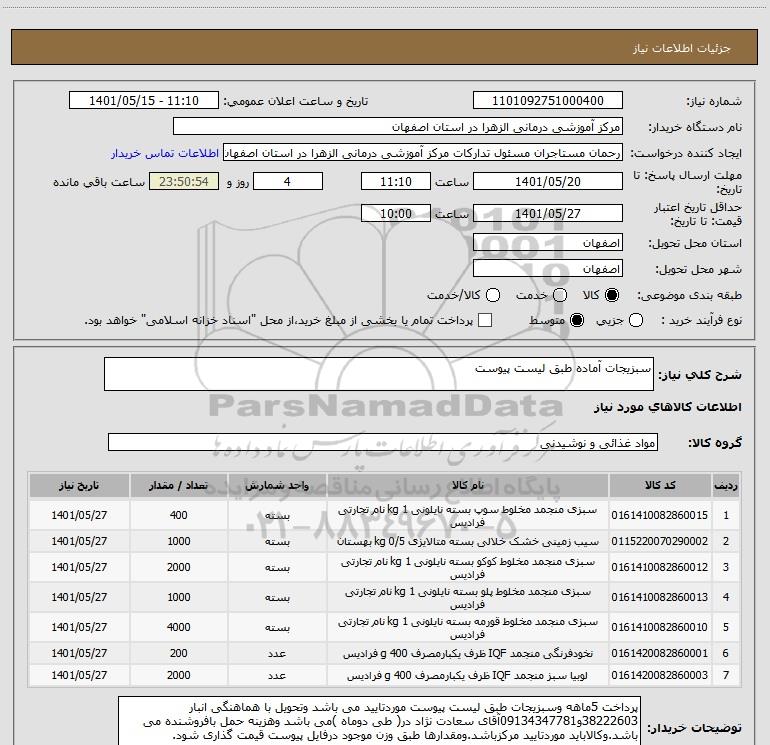This screenshot has width=770, height=745.
Task: Select the کالا/خدمت radio button
Action: click(x=493, y=295)
